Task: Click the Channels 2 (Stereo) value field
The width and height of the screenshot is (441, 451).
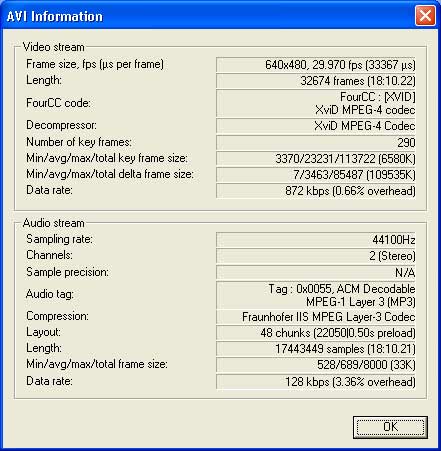Action: click(x=316, y=256)
